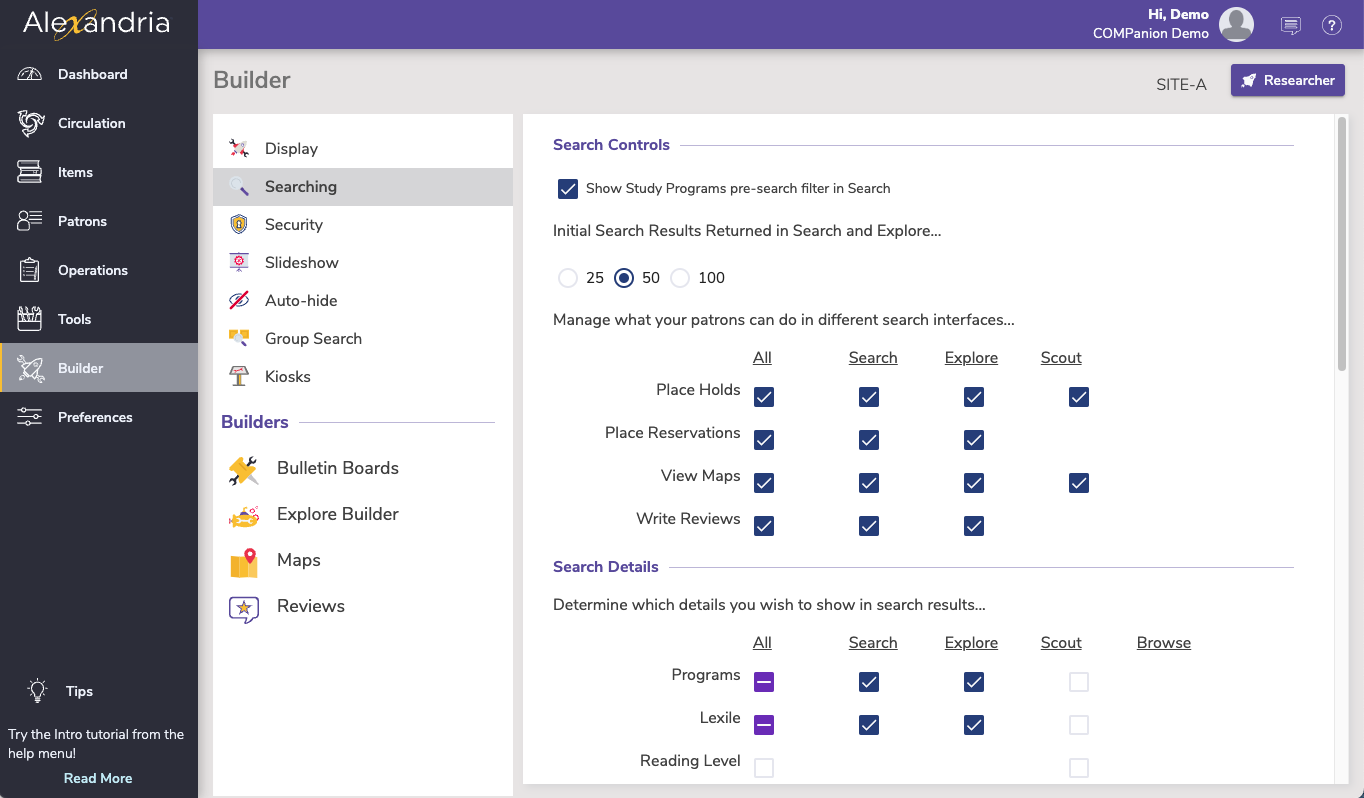Open the Dashboard gauge icon
The height and width of the screenshot is (798, 1364).
pos(30,74)
